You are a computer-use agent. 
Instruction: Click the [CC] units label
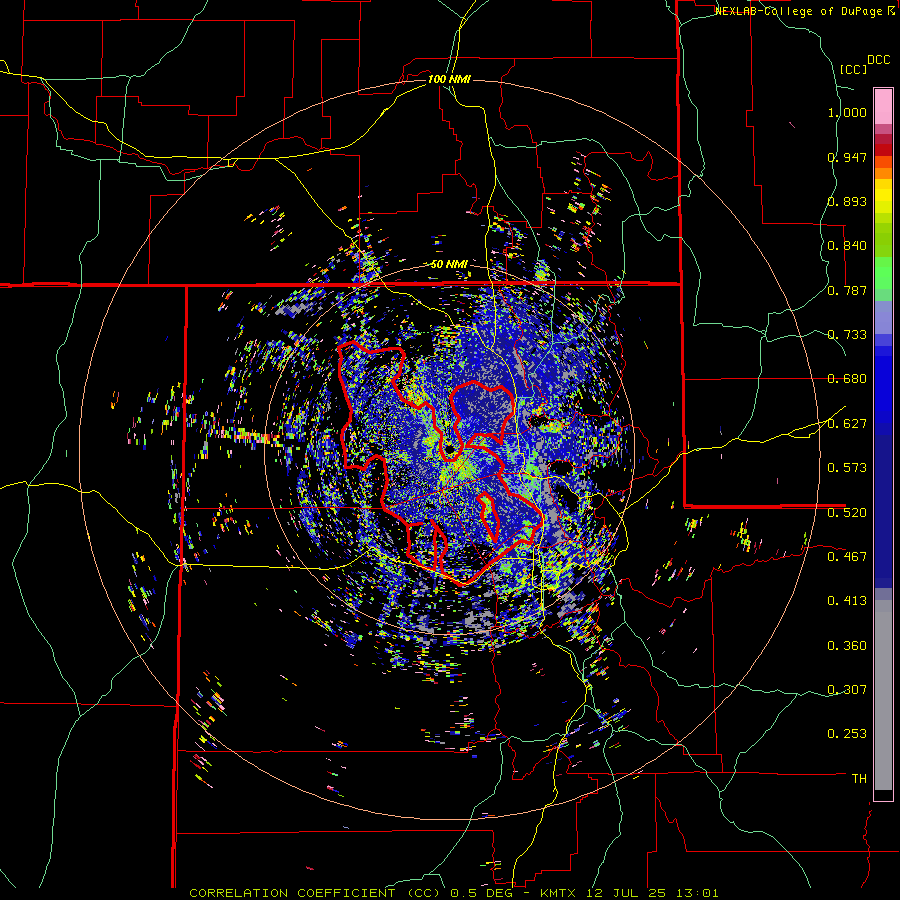(853, 69)
